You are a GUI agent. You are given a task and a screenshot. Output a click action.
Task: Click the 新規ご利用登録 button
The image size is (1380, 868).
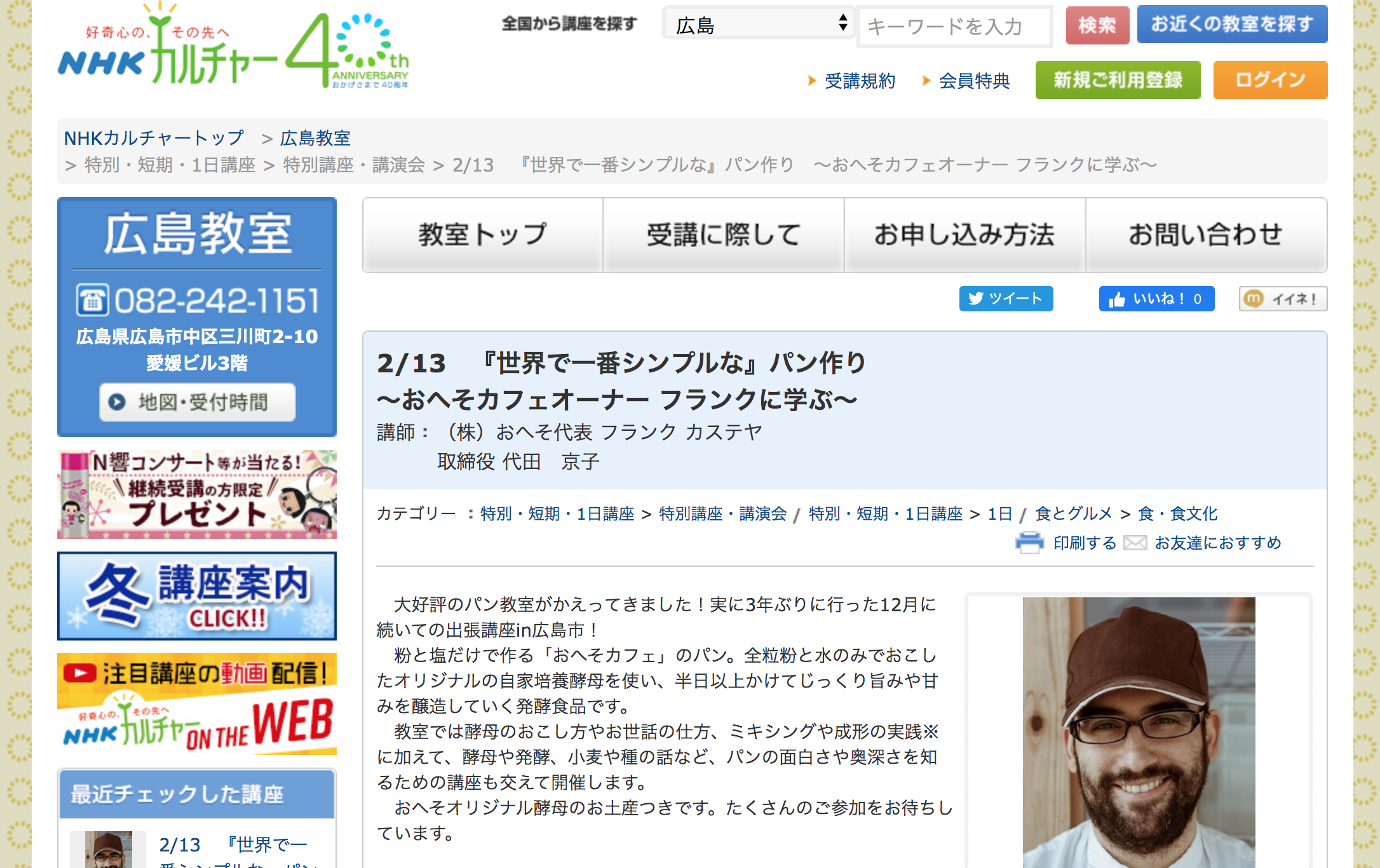[1118, 80]
